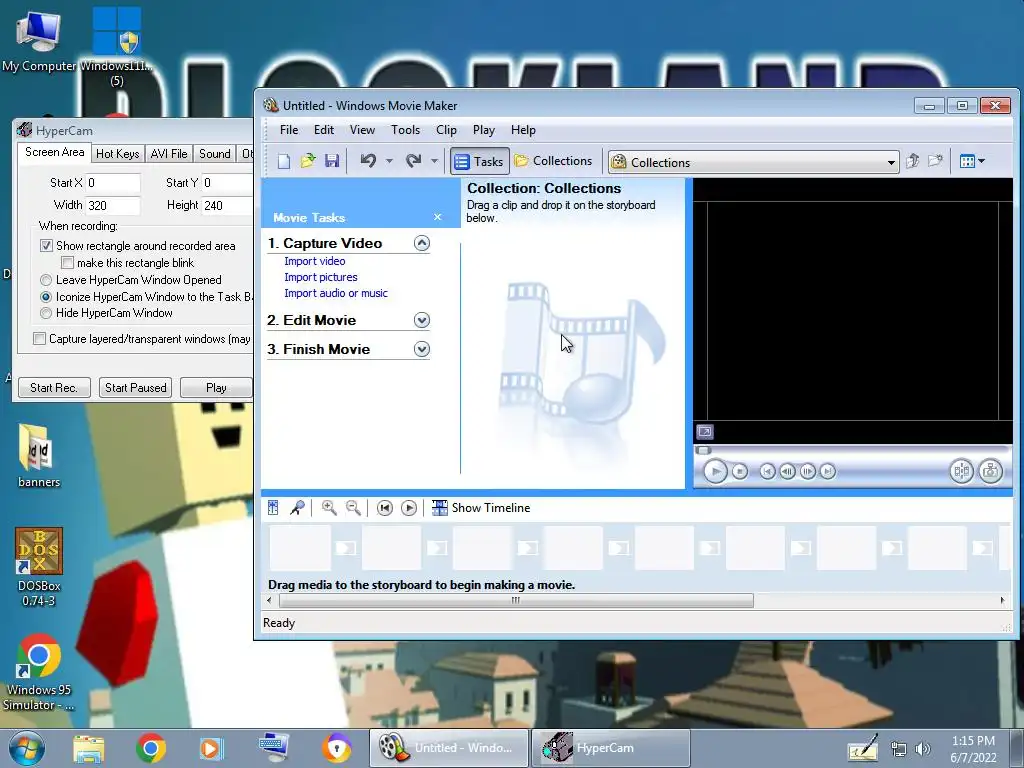
Task: Click the Import video link
Action: click(315, 261)
